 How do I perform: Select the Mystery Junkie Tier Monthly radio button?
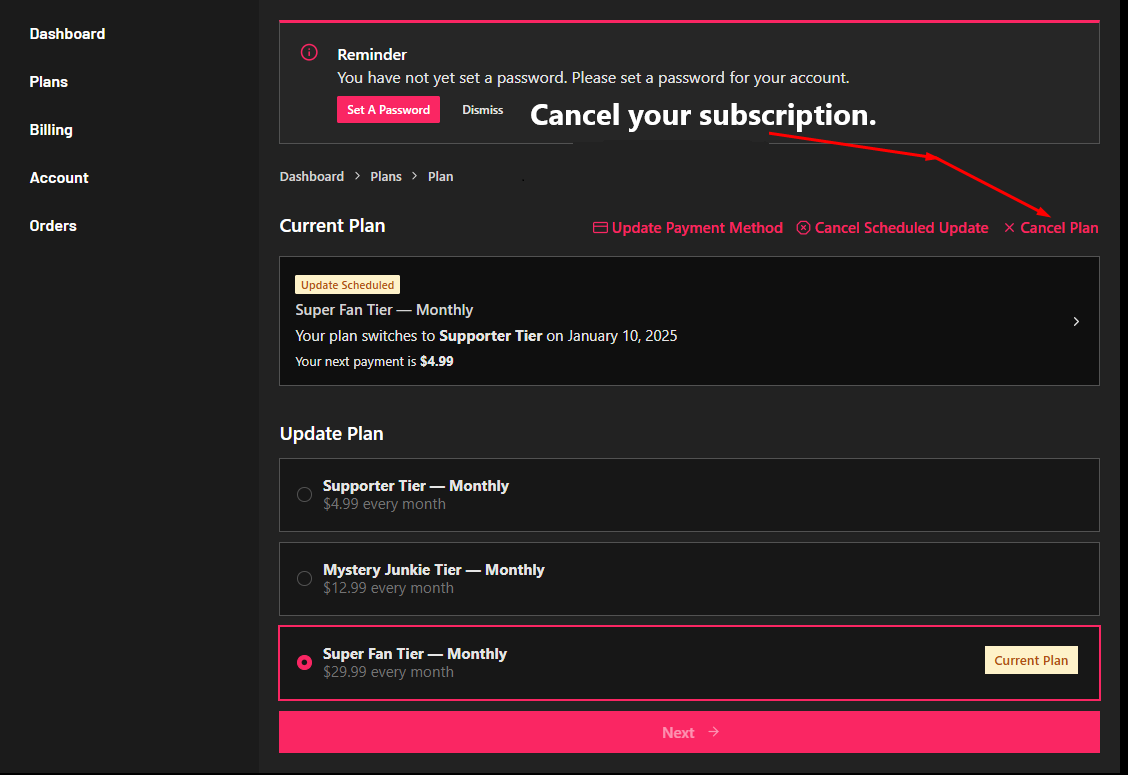(304, 579)
